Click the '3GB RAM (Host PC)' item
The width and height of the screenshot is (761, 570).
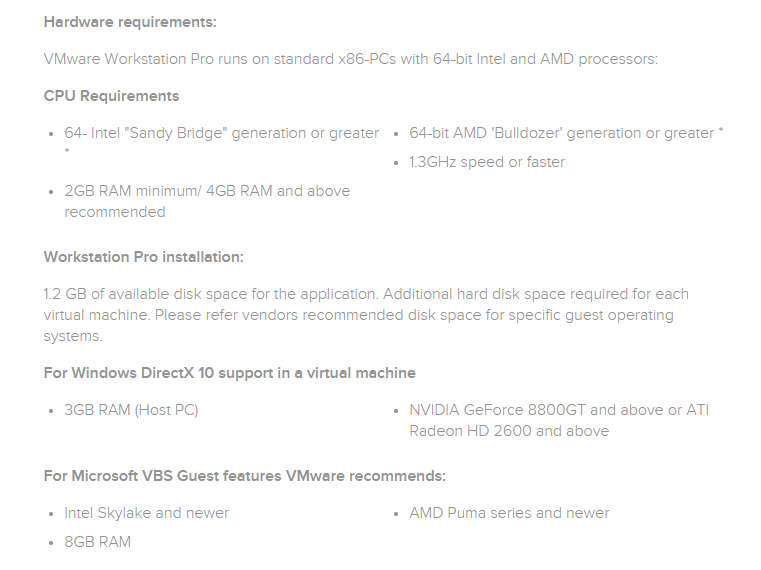point(132,410)
